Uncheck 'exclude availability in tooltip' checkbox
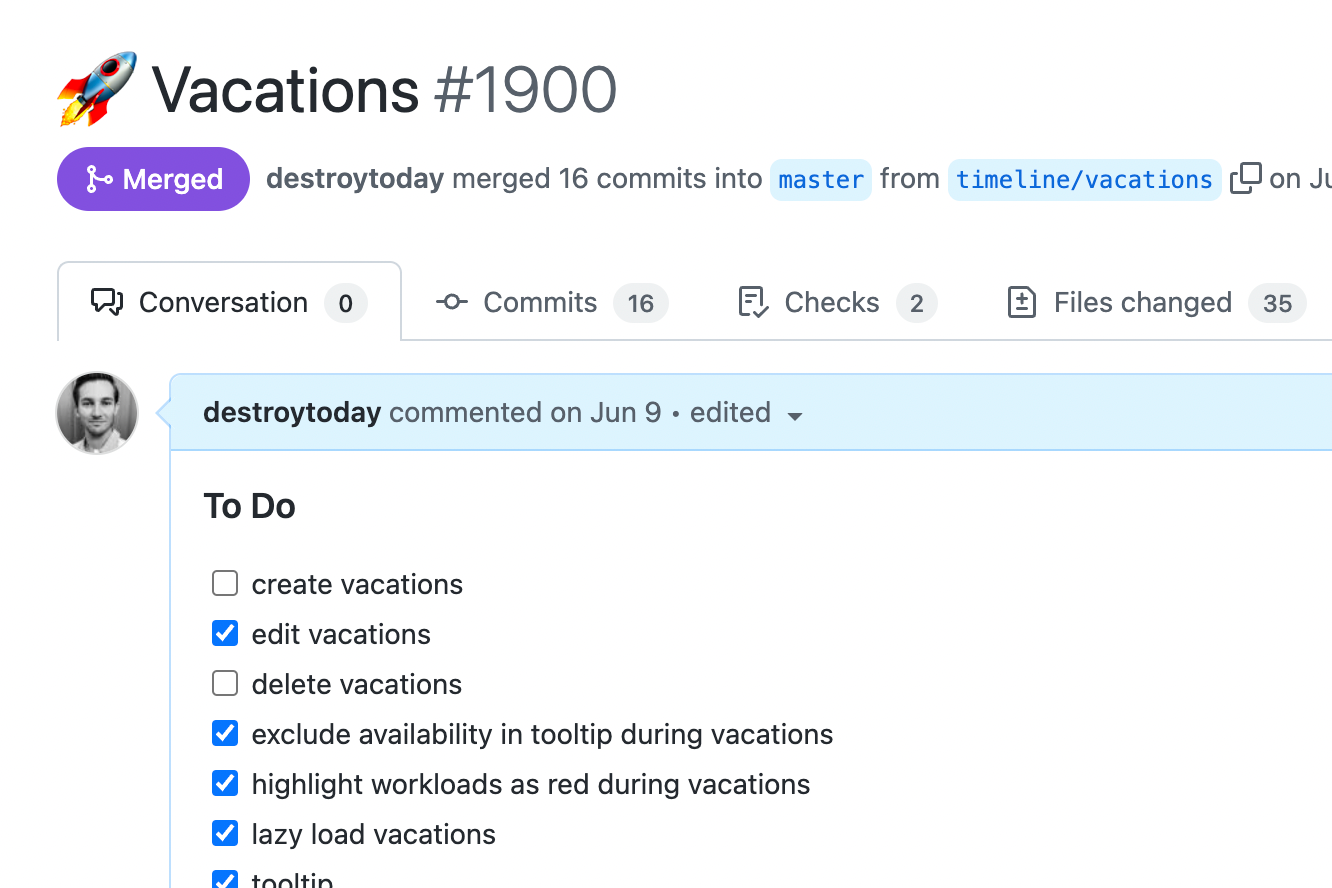 pyautogui.click(x=225, y=733)
